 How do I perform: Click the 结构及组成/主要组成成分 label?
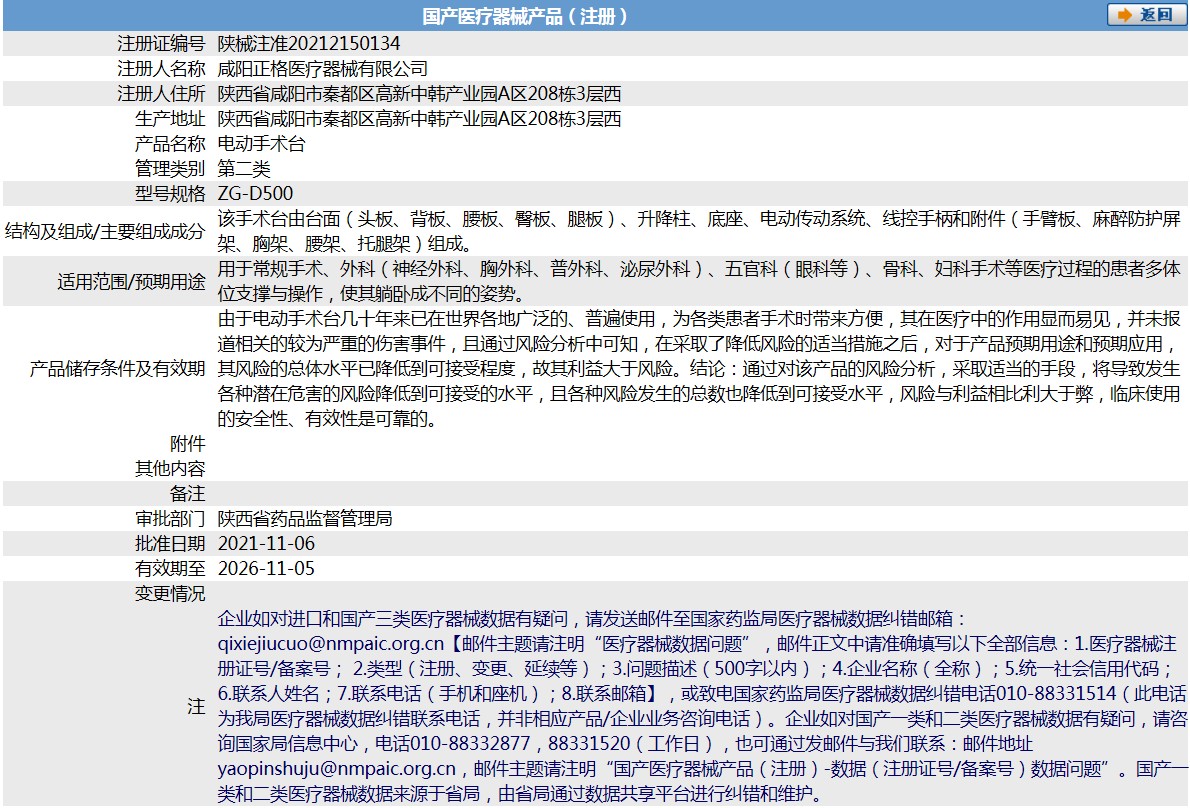point(105,231)
